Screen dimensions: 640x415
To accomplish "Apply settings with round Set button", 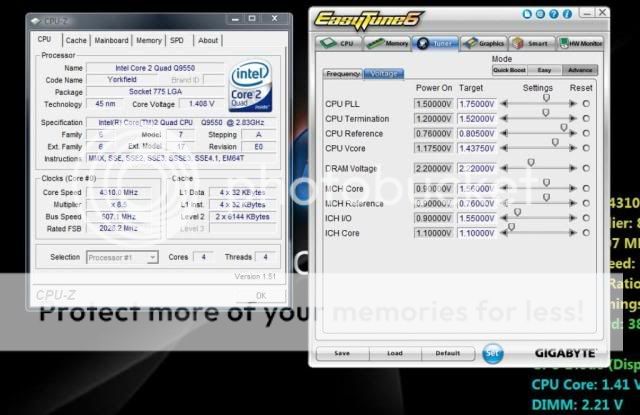I will tap(493, 353).
